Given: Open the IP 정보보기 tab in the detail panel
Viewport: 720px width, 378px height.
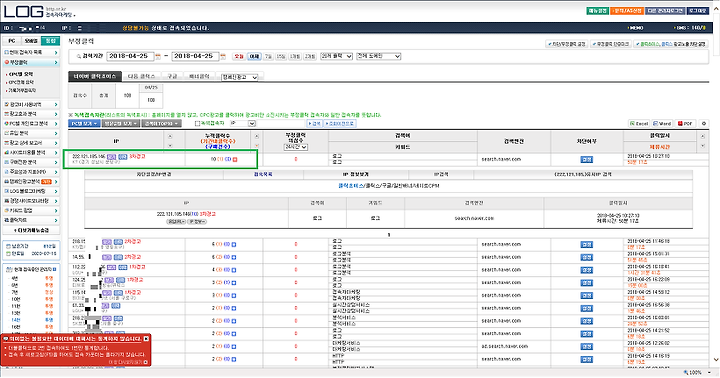Looking at the screenshot, I should 355,175.
